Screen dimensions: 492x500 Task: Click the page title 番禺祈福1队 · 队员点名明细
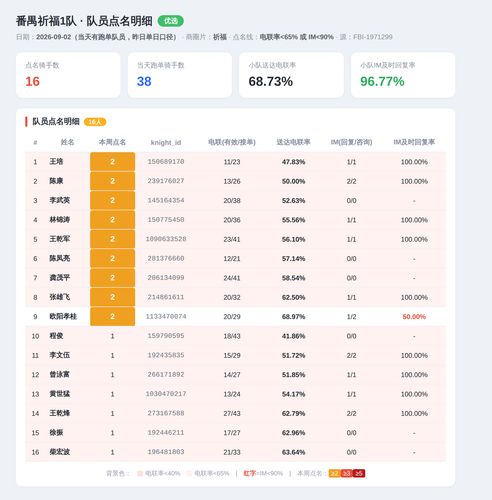[x=84, y=21]
